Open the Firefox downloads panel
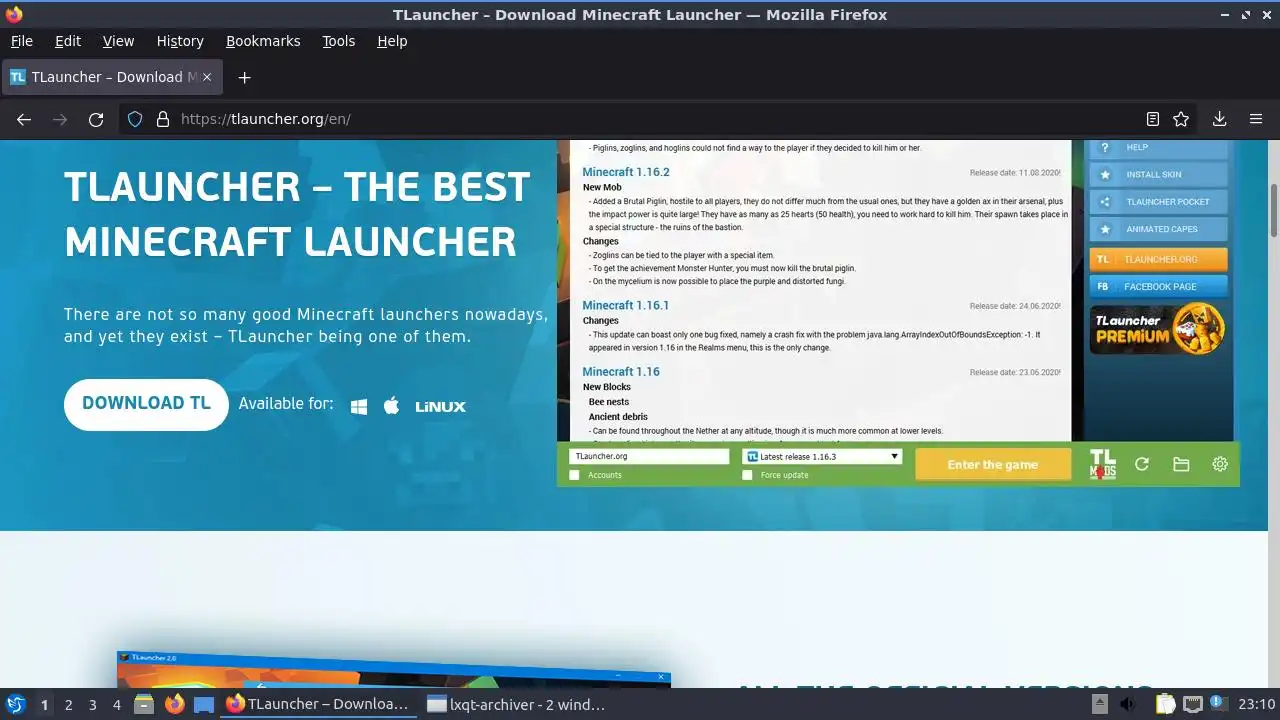 [1220, 119]
